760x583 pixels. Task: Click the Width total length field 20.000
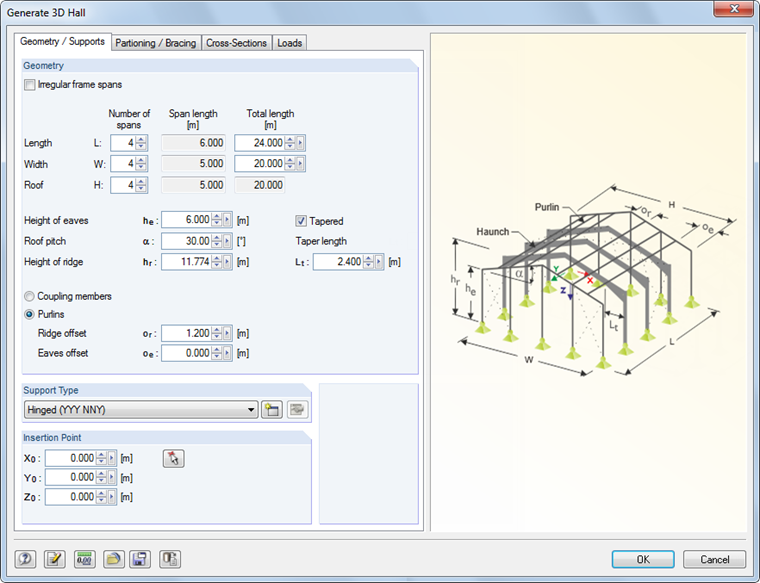pyautogui.click(x=260, y=164)
